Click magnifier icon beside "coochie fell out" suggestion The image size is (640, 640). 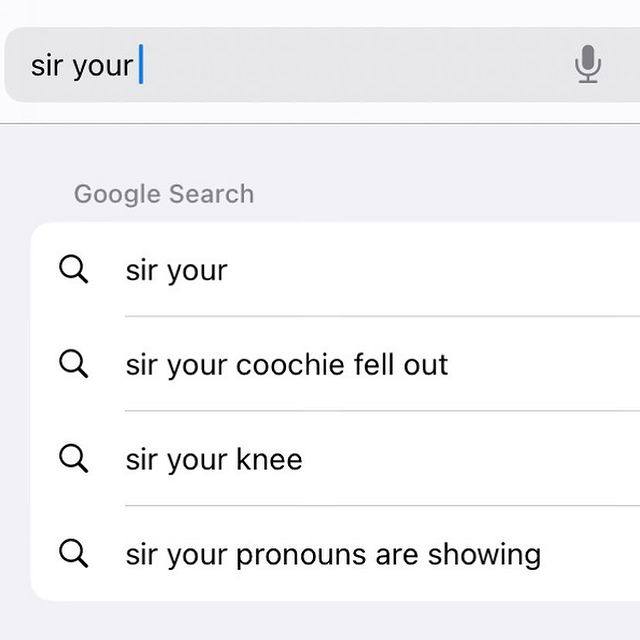73,364
